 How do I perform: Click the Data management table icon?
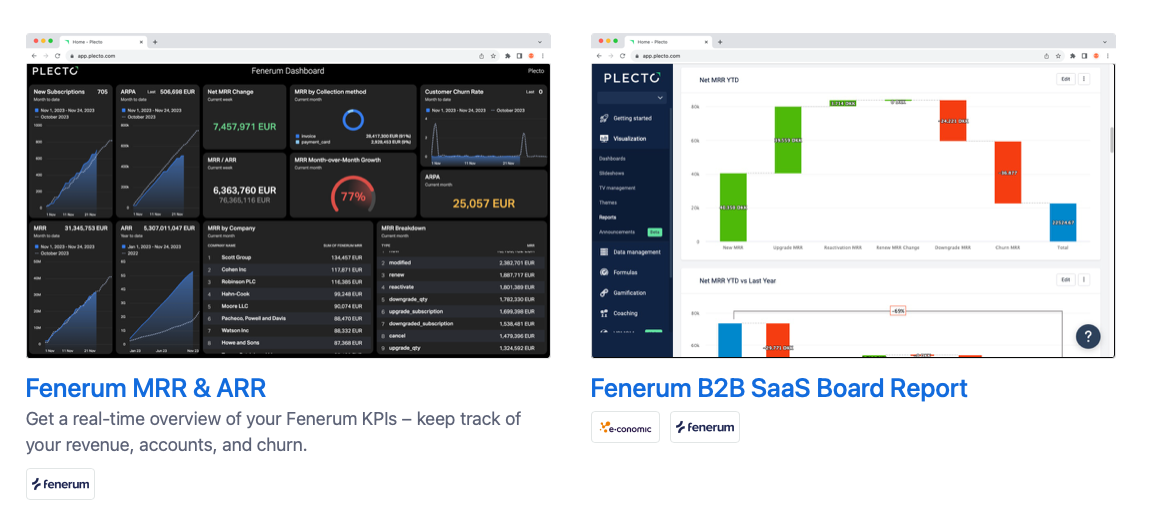tap(604, 252)
